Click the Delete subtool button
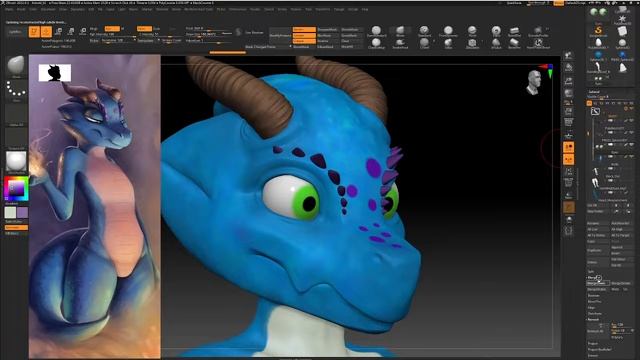 point(598,262)
